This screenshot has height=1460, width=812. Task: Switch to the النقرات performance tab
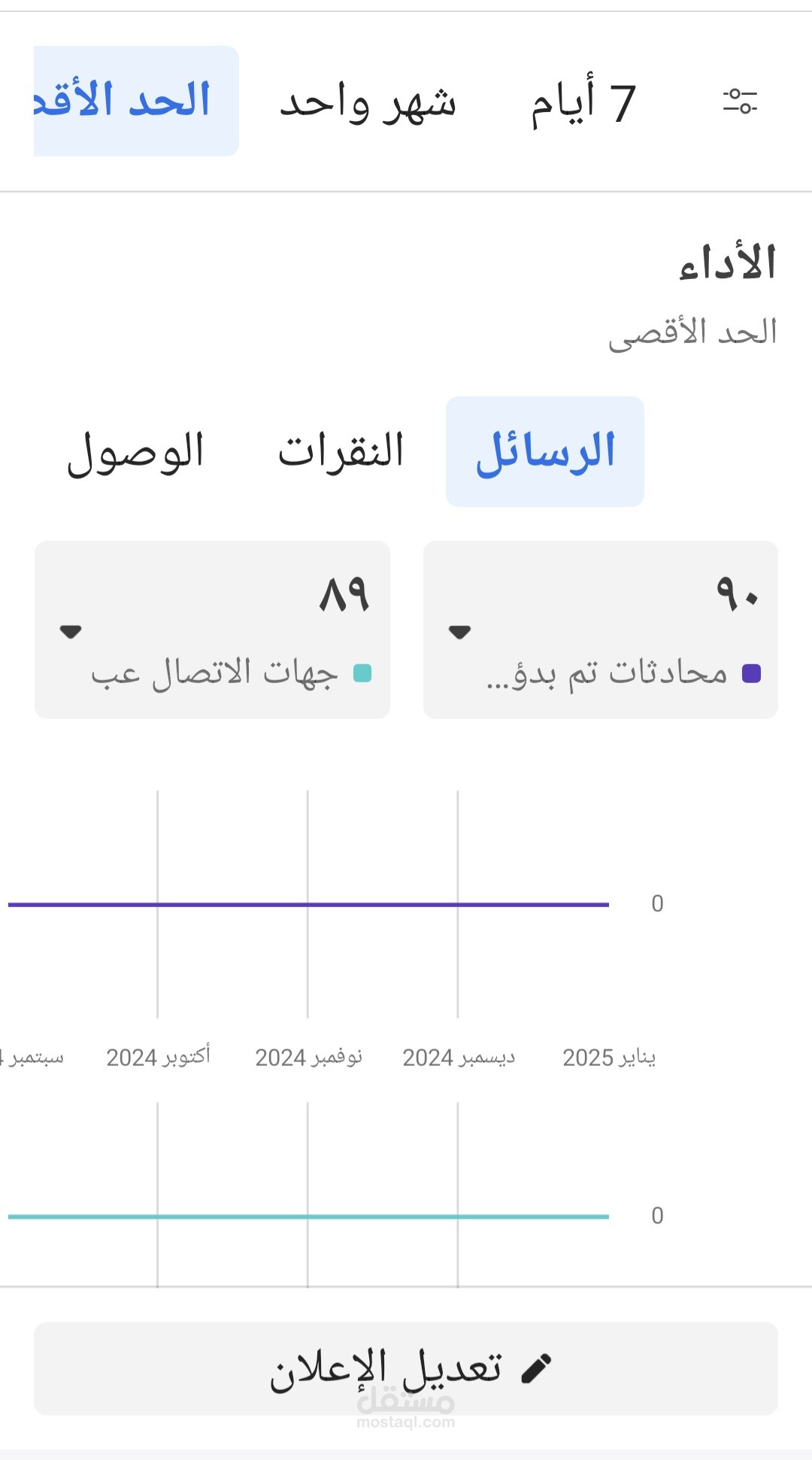tap(341, 451)
